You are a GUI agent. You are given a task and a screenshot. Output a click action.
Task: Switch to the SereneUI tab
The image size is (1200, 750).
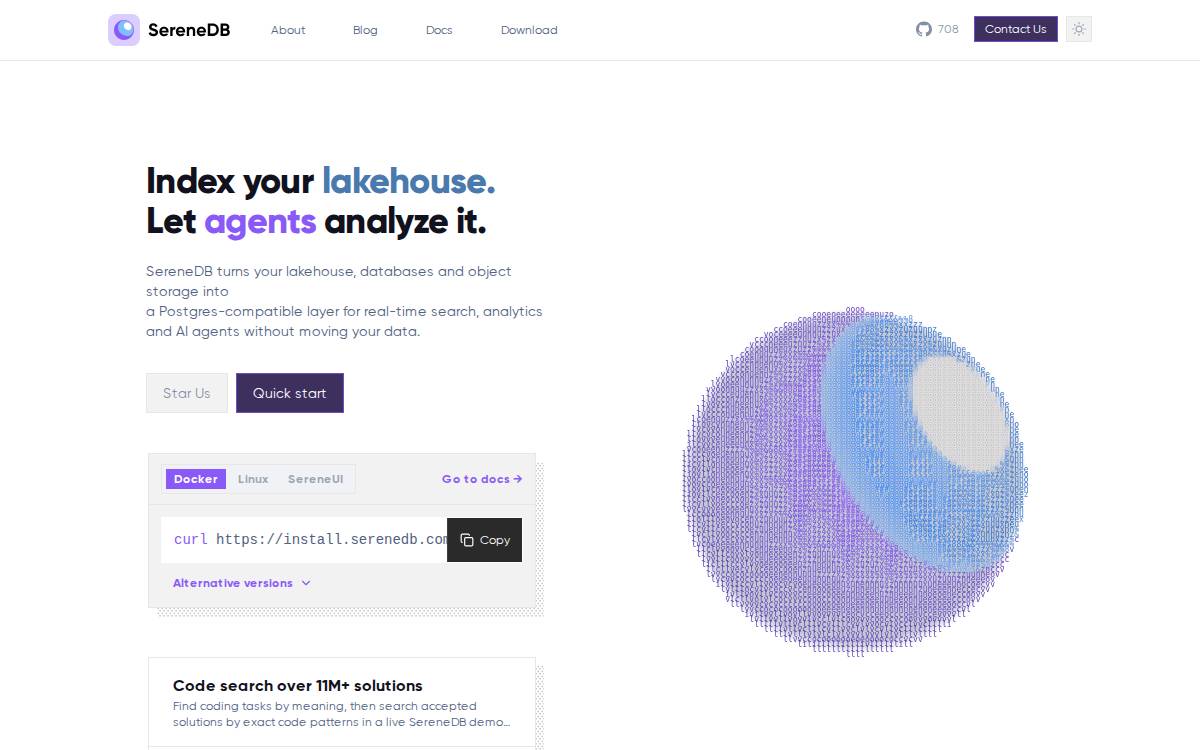tap(316, 479)
